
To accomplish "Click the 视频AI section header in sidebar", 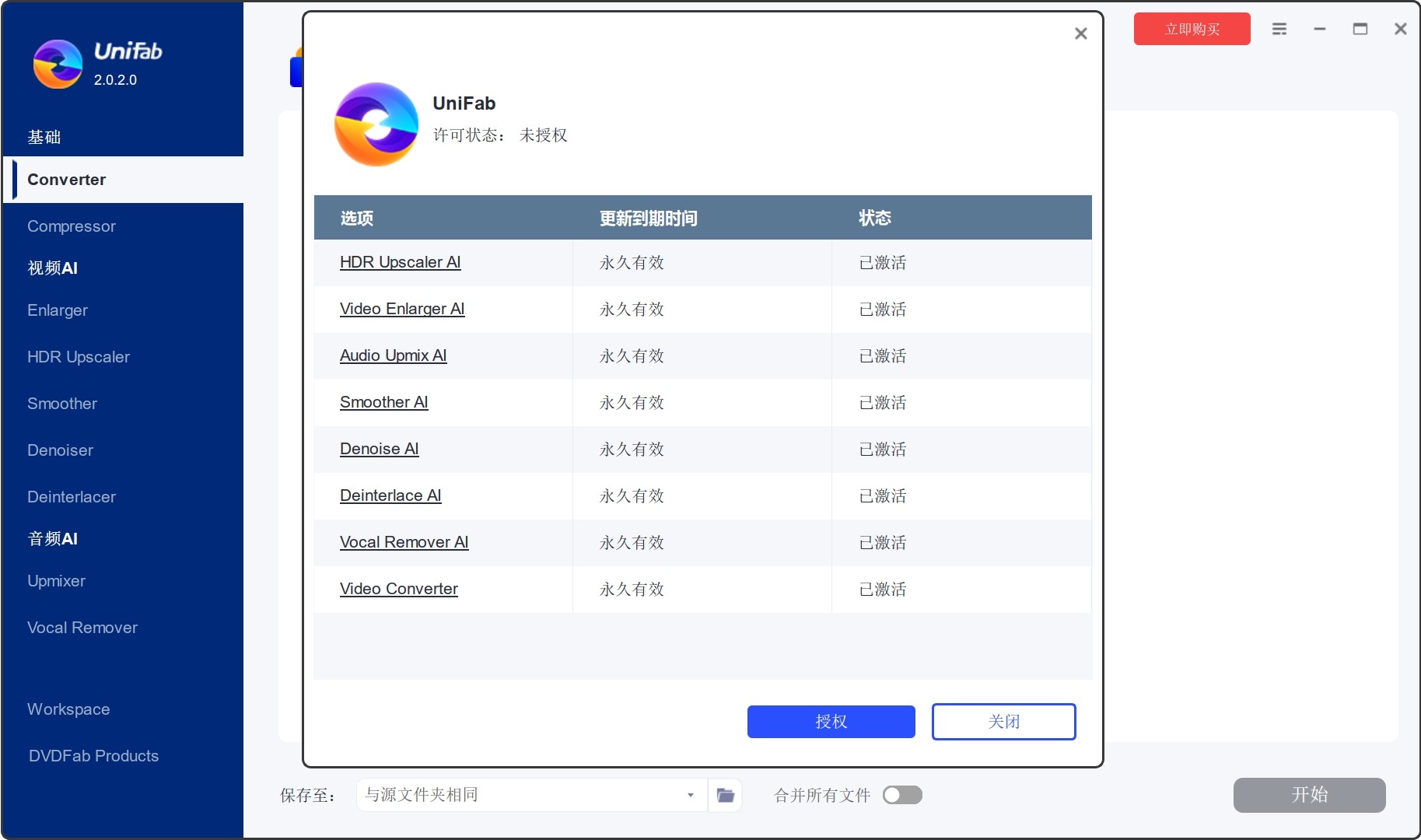I will (52, 268).
